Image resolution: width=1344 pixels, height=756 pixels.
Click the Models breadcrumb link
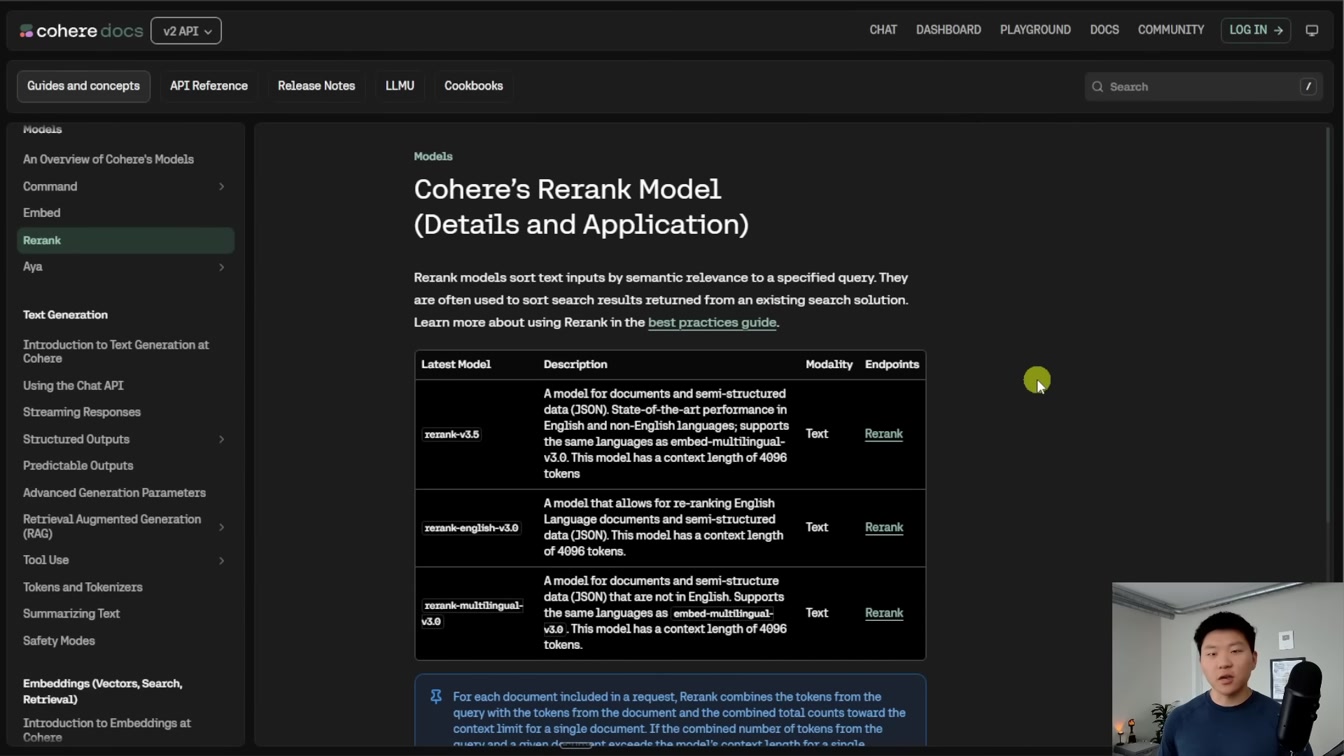[x=433, y=157]
